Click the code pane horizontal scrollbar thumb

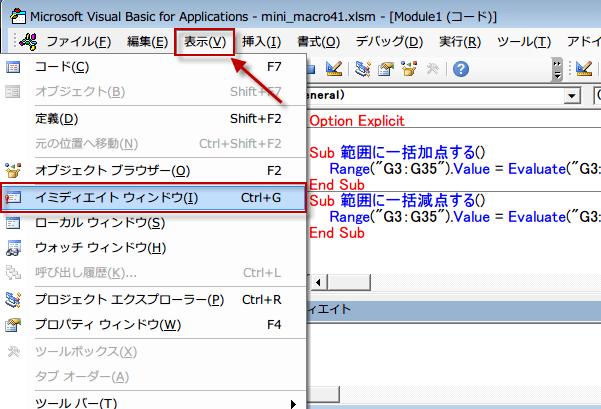349,283
